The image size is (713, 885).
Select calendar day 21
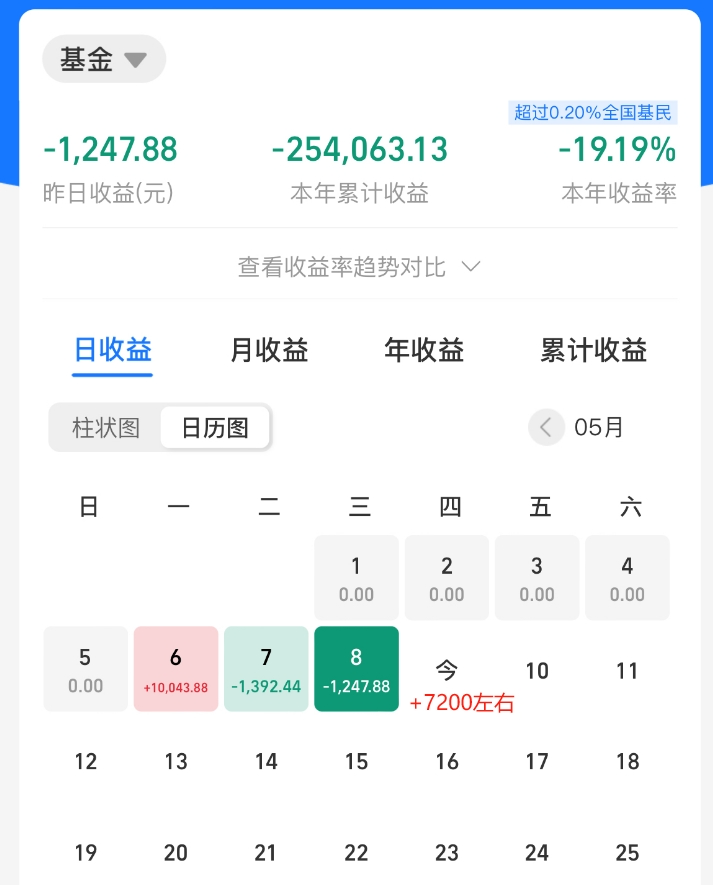[266, 852]
